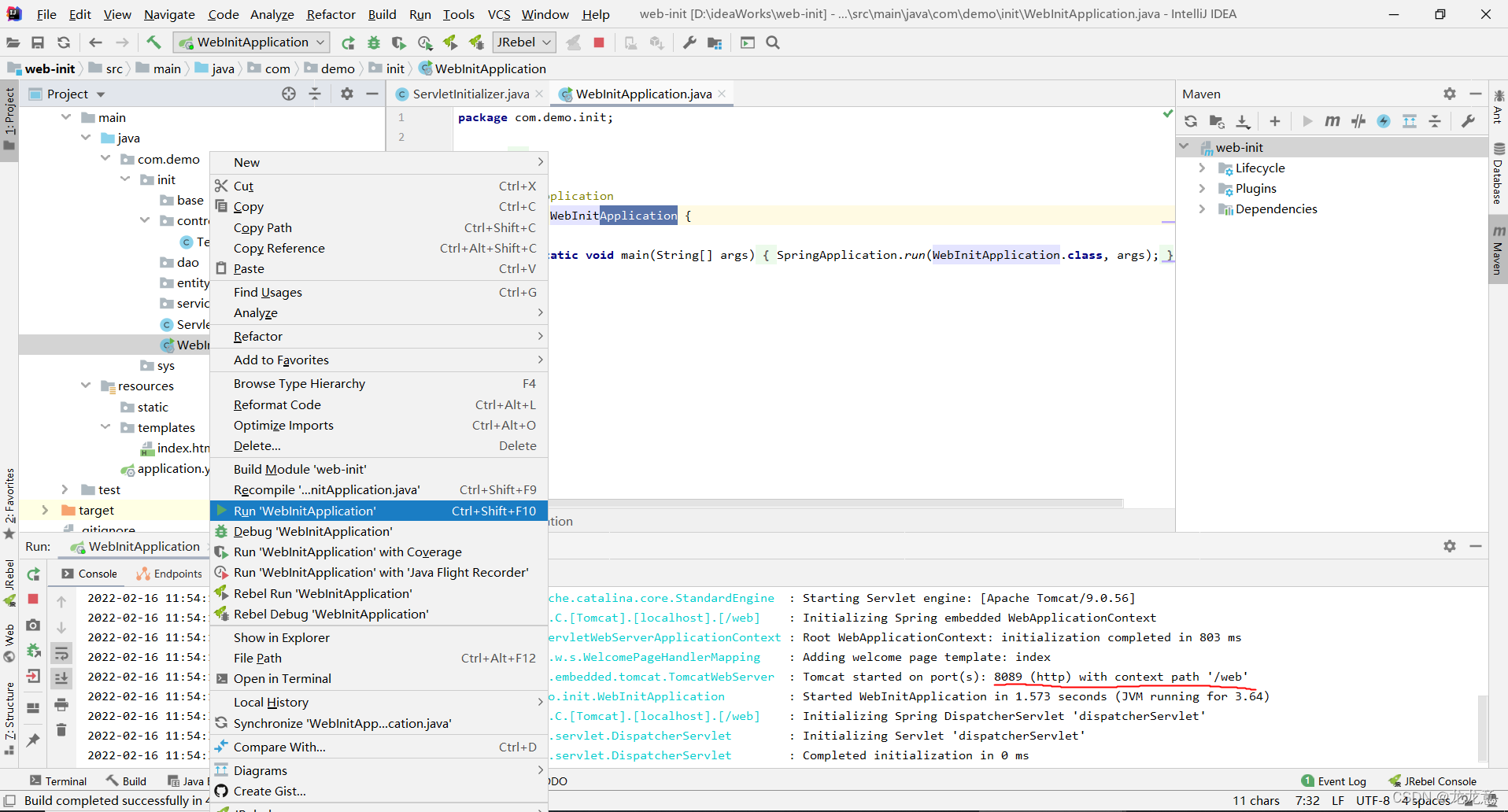Open Terminal tool window button

(58, 781)
